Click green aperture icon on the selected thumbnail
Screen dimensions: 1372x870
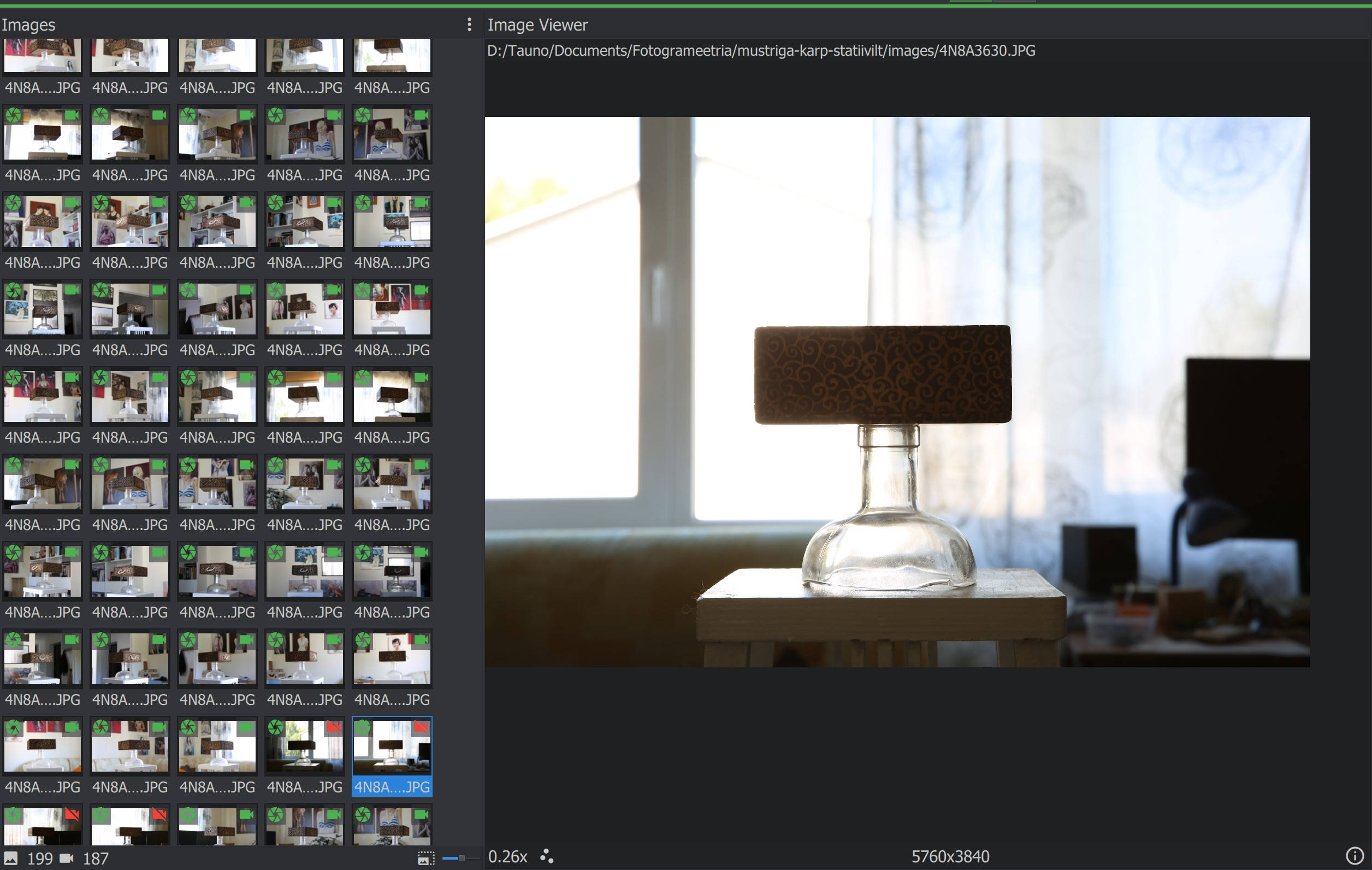click(x=363, y=727)
